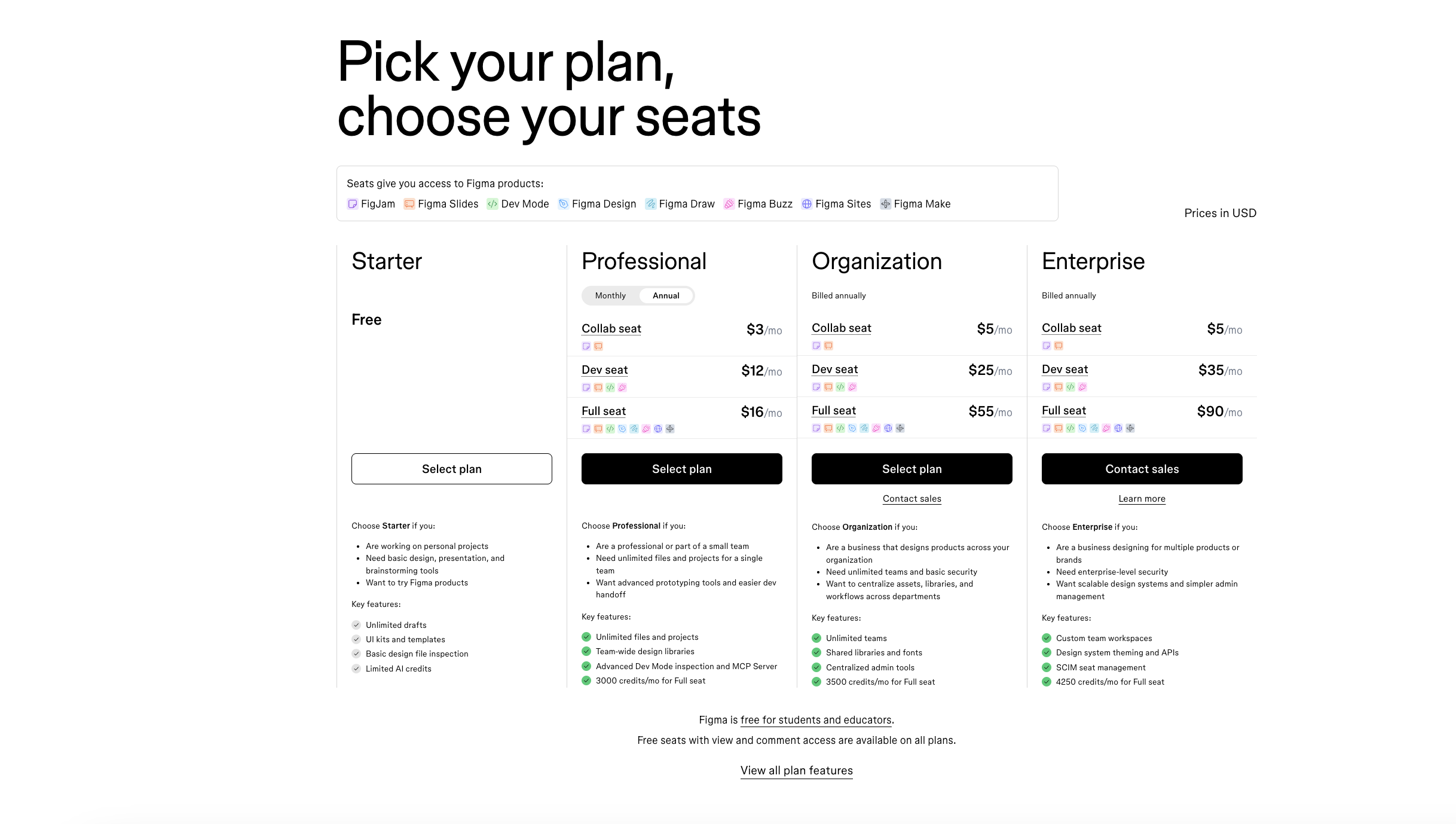Select Annual billing for Professional
This screenshot has height=824, width=1456.
(x=666, y=295)
